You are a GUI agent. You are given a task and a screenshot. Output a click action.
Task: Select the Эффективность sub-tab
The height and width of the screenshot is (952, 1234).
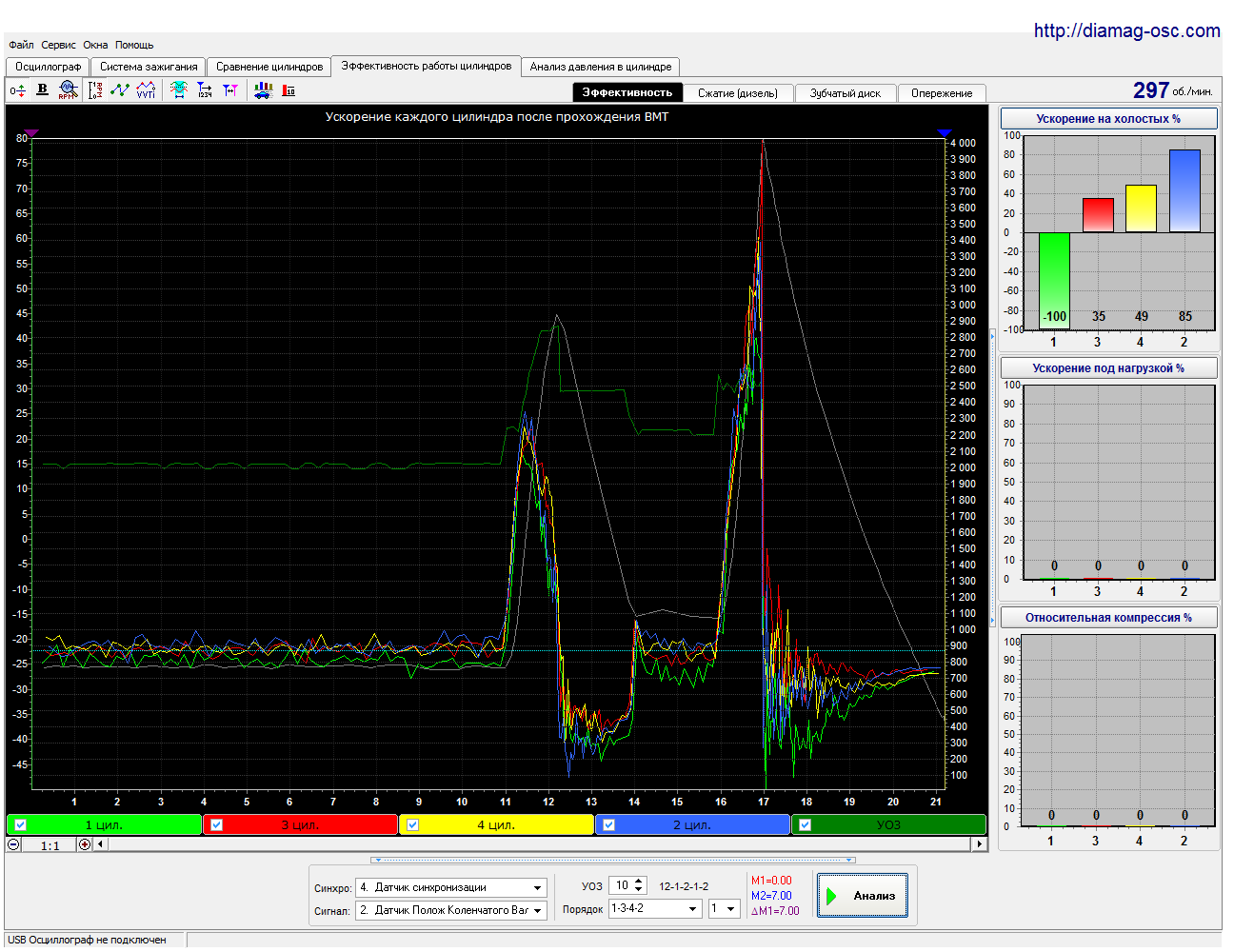tap(627, 92)
